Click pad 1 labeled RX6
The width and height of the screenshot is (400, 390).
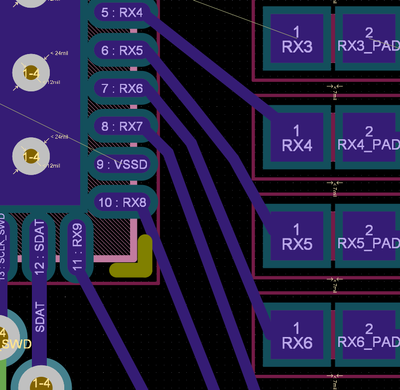[297, 335]
